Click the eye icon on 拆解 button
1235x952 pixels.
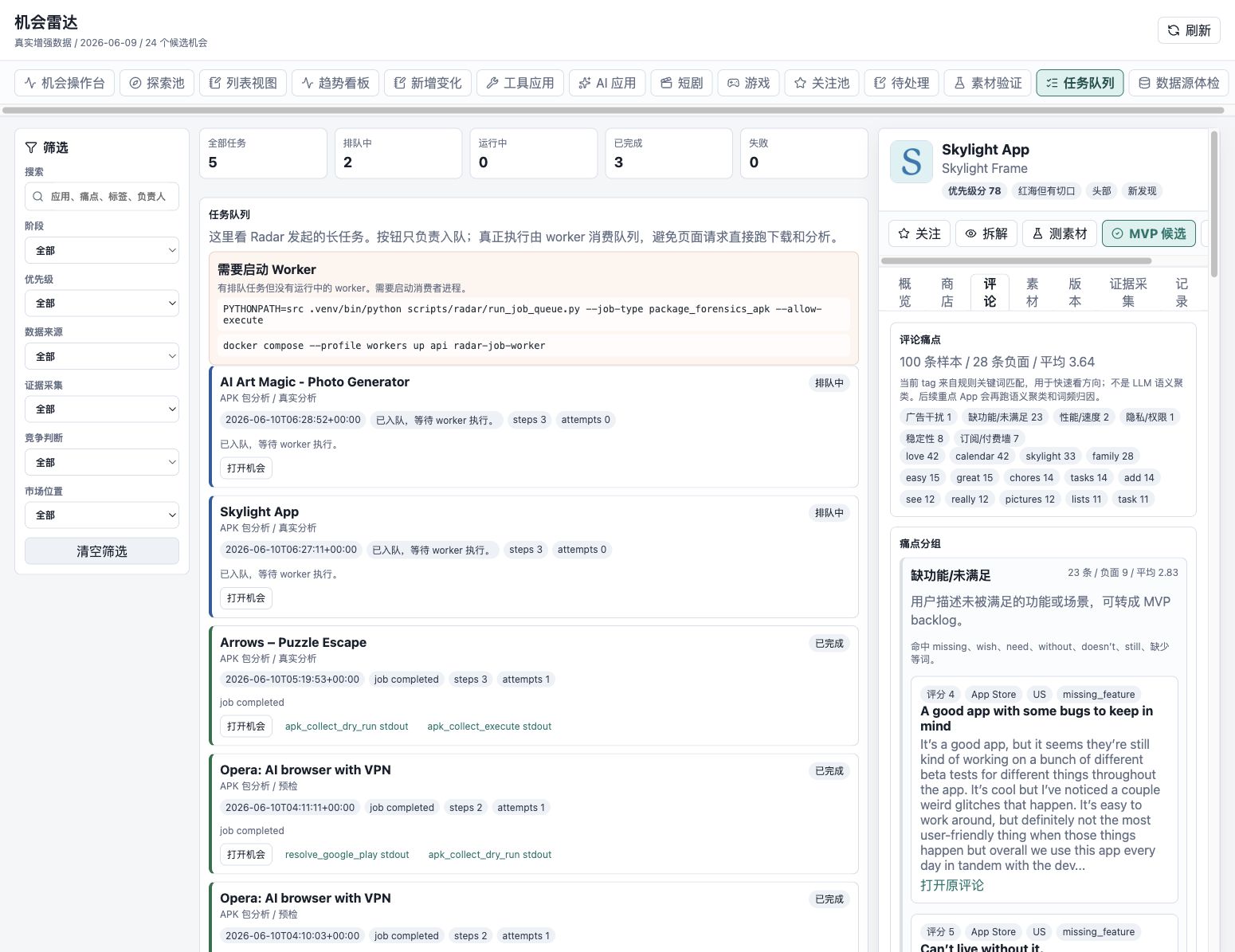(x=970, y=233)
